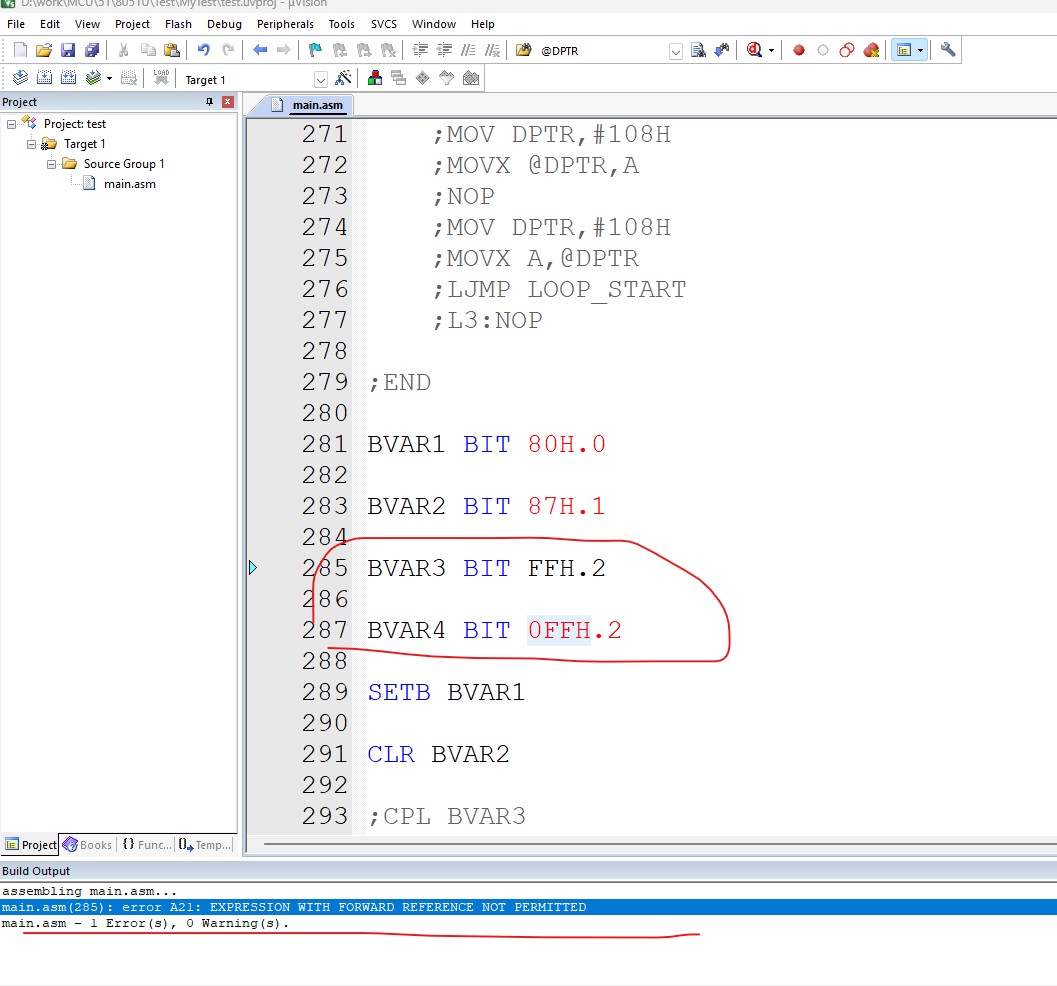Toggle bookmark with the flag icon

(315, 50)
